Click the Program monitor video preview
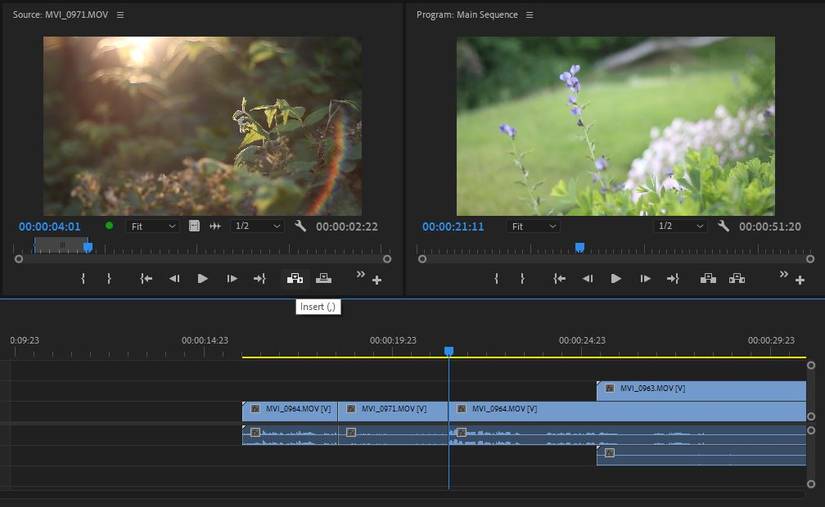 click(x=616, y=126)
